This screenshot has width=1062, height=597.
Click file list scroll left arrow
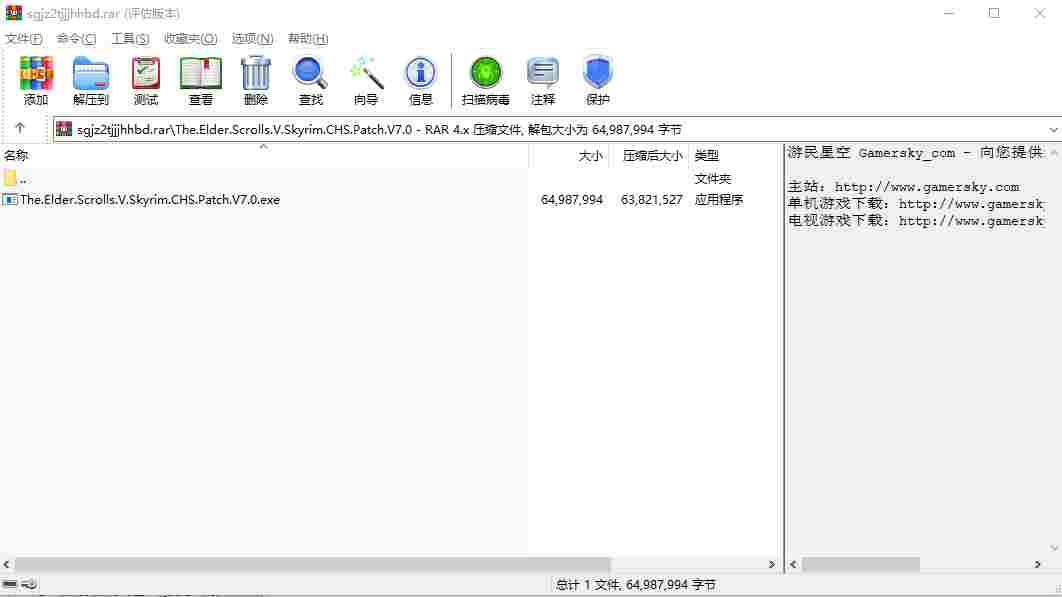(7, 564)
